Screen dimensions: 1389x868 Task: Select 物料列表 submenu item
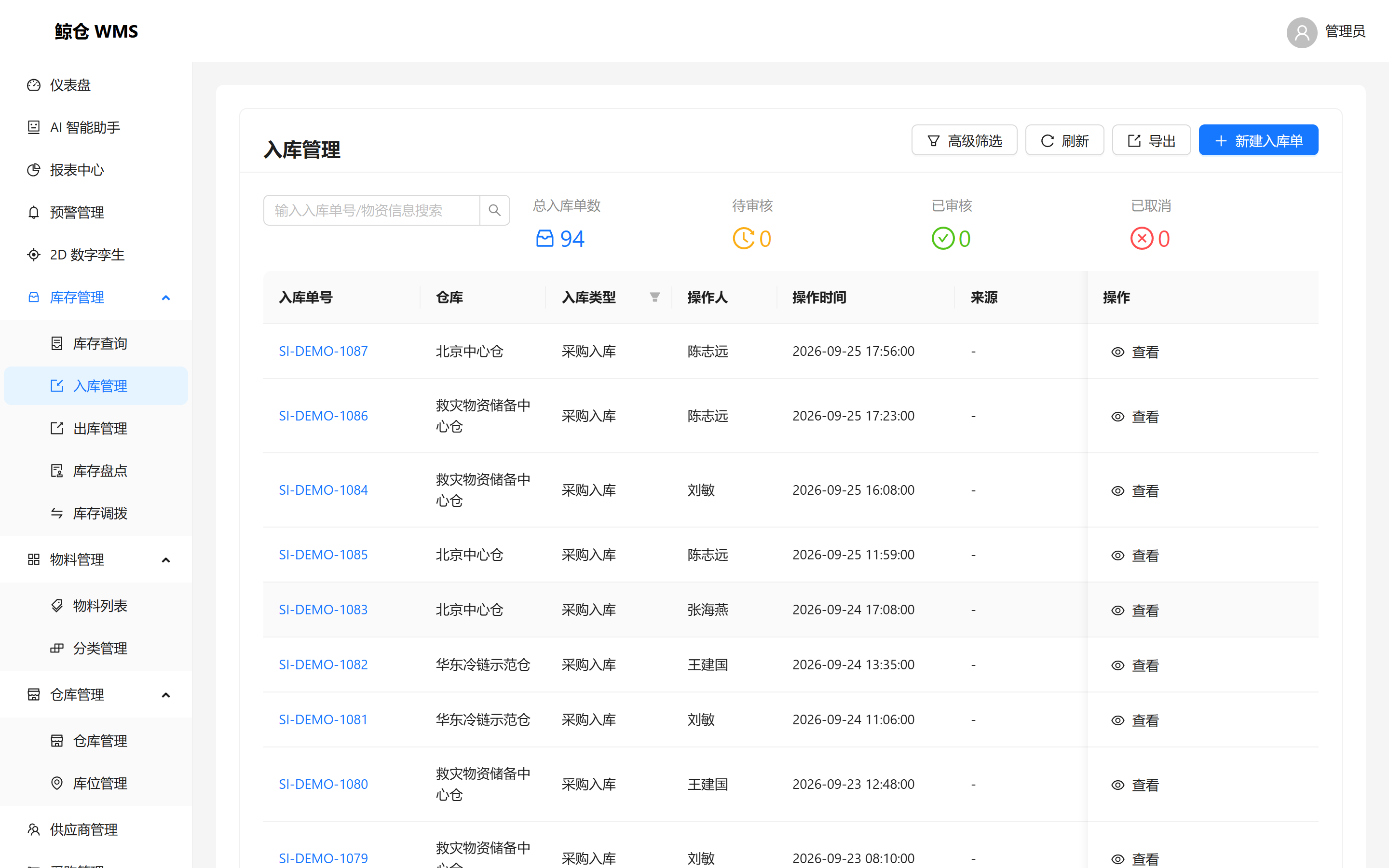[x=96, y=606]
